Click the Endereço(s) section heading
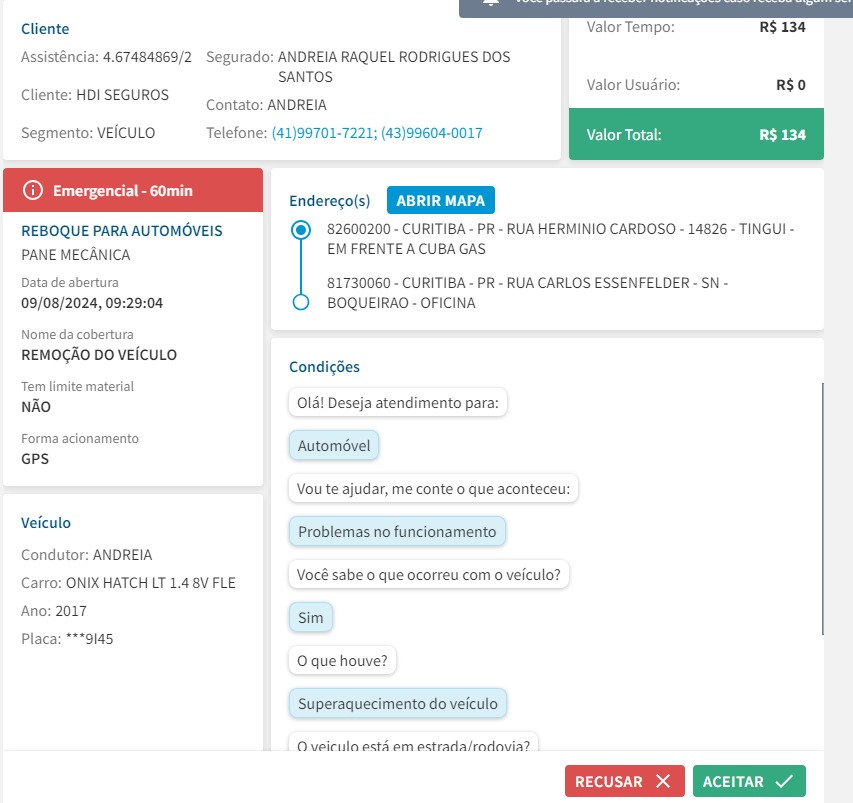 330,201
